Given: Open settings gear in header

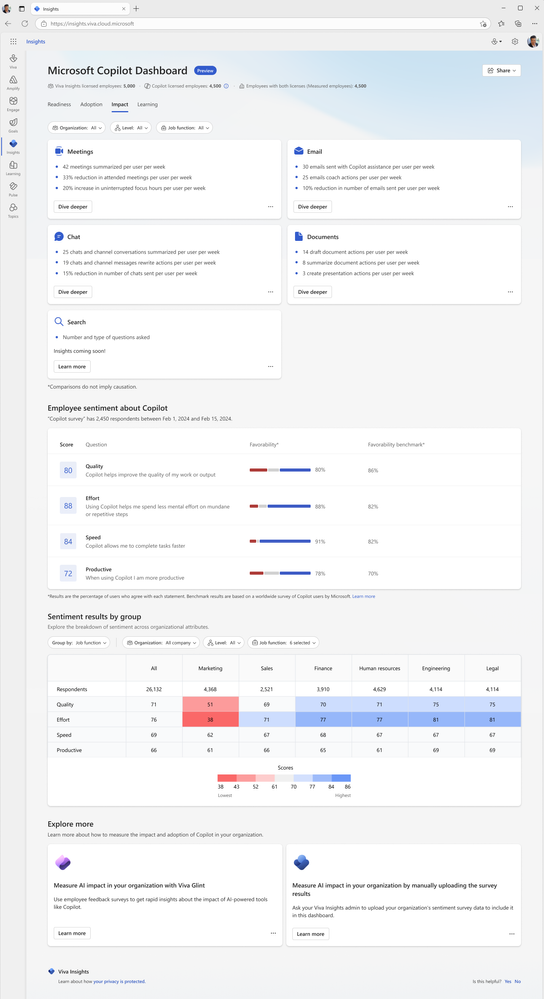Looking at the screenshot, I should point(515,41).
